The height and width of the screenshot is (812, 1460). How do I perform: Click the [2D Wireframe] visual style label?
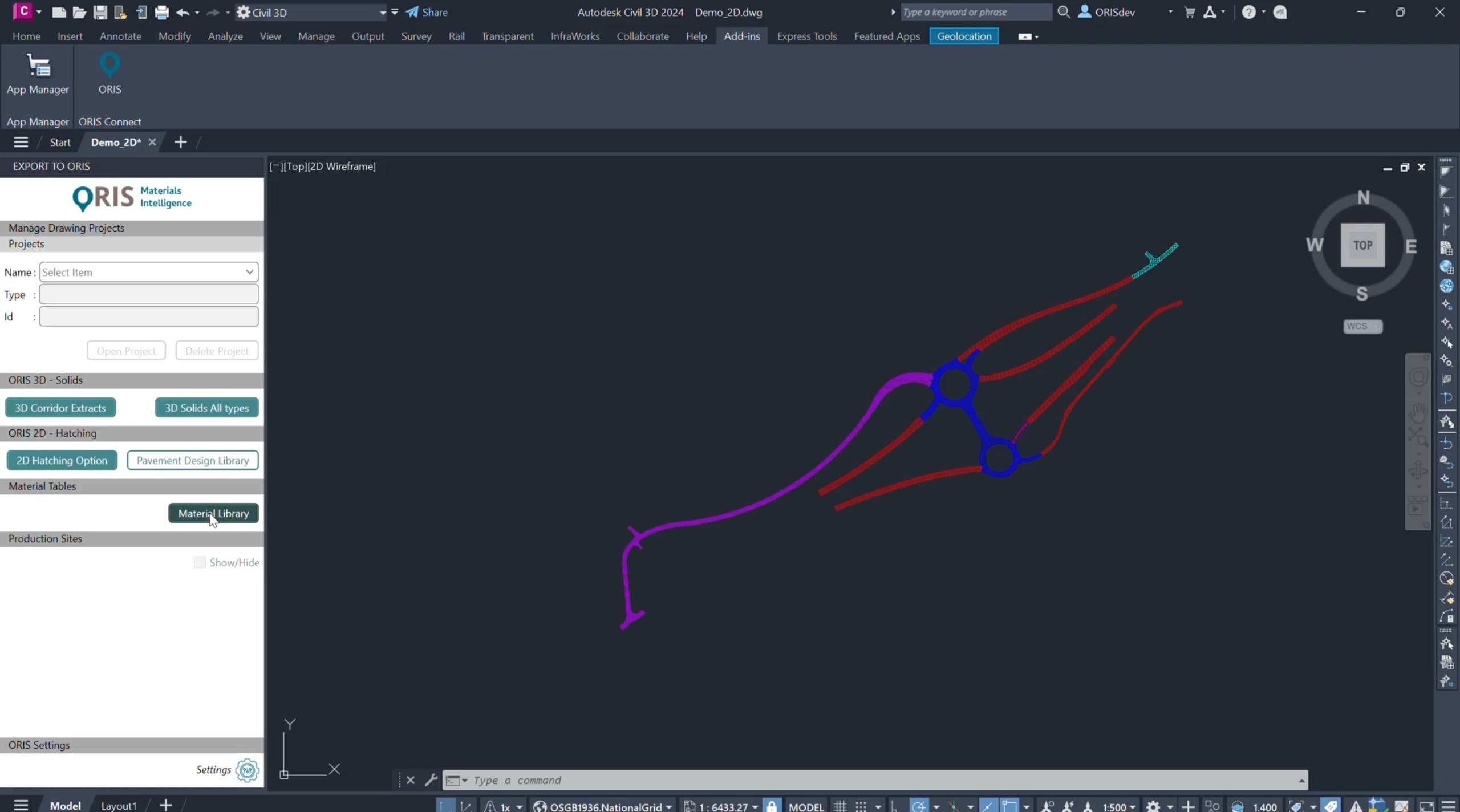tap(342, 166)
